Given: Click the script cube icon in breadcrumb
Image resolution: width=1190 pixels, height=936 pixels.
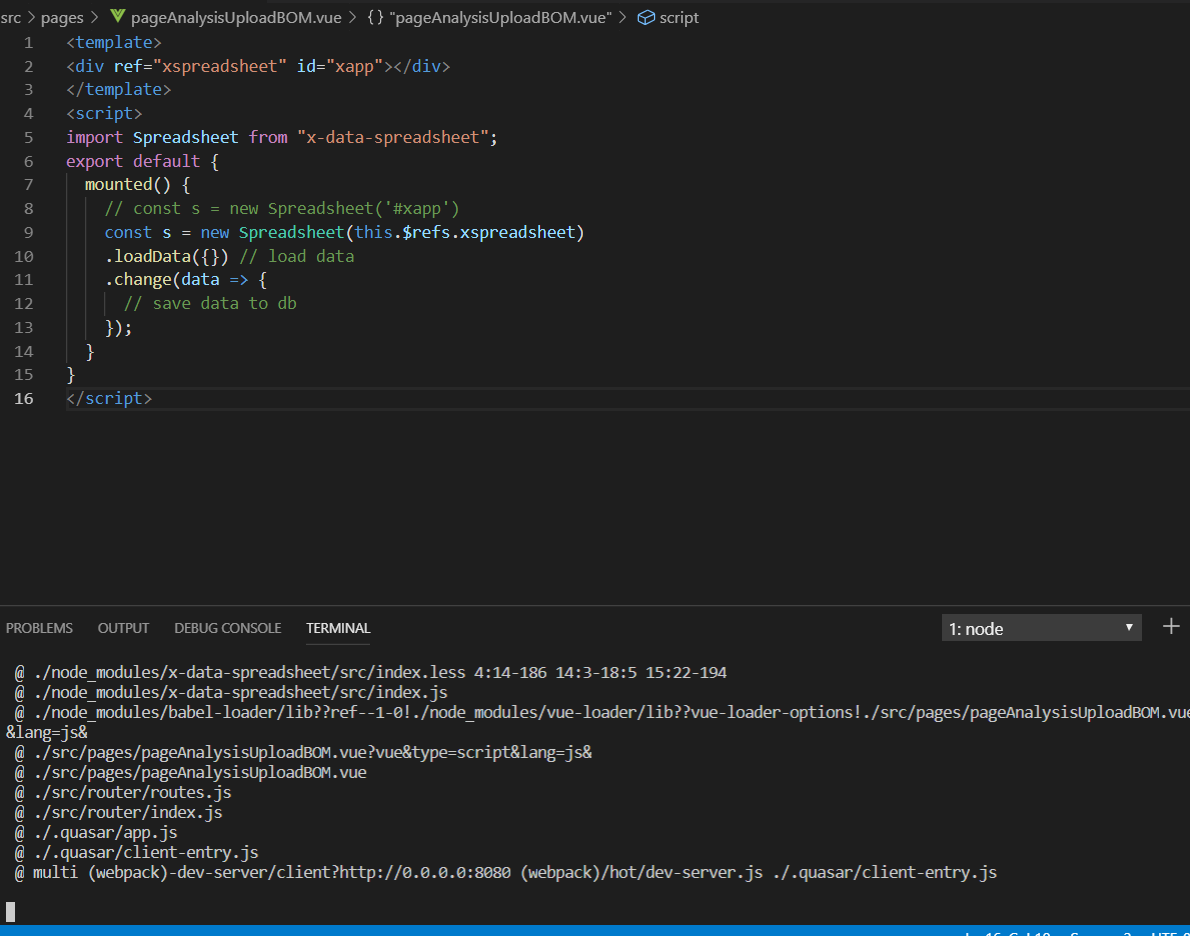Looking at the screenshot, I should coord(646,17).
